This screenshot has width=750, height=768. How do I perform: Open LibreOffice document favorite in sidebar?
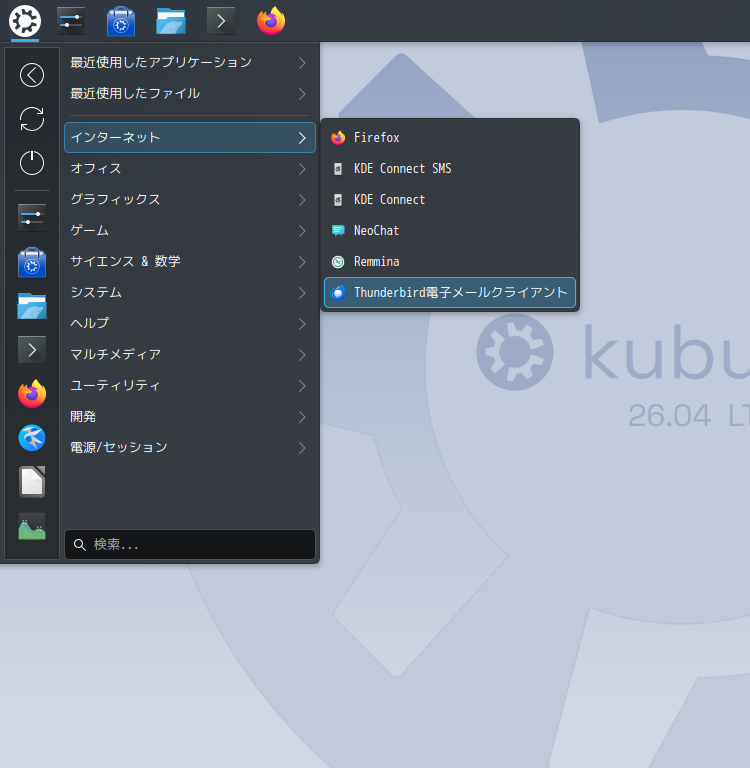click(x=32, y=482)
